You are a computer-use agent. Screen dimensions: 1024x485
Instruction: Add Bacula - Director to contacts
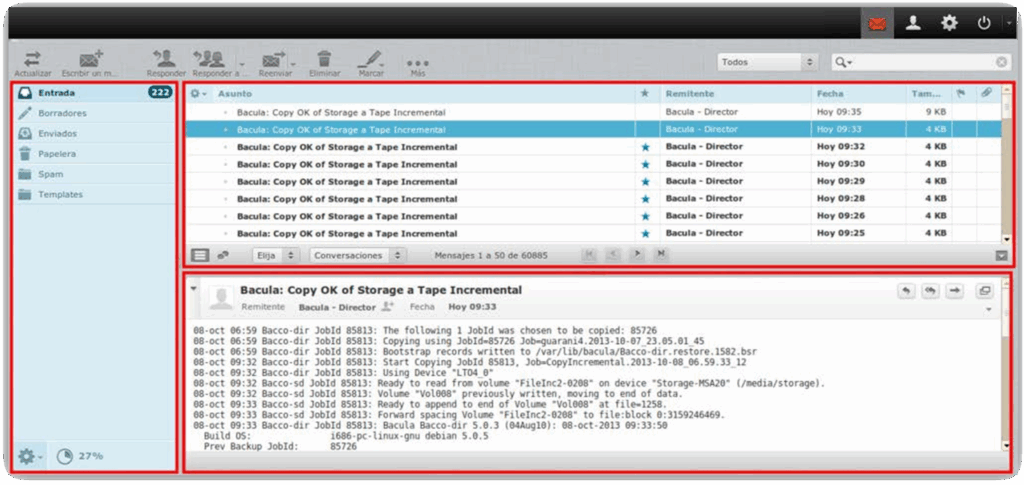387,306
